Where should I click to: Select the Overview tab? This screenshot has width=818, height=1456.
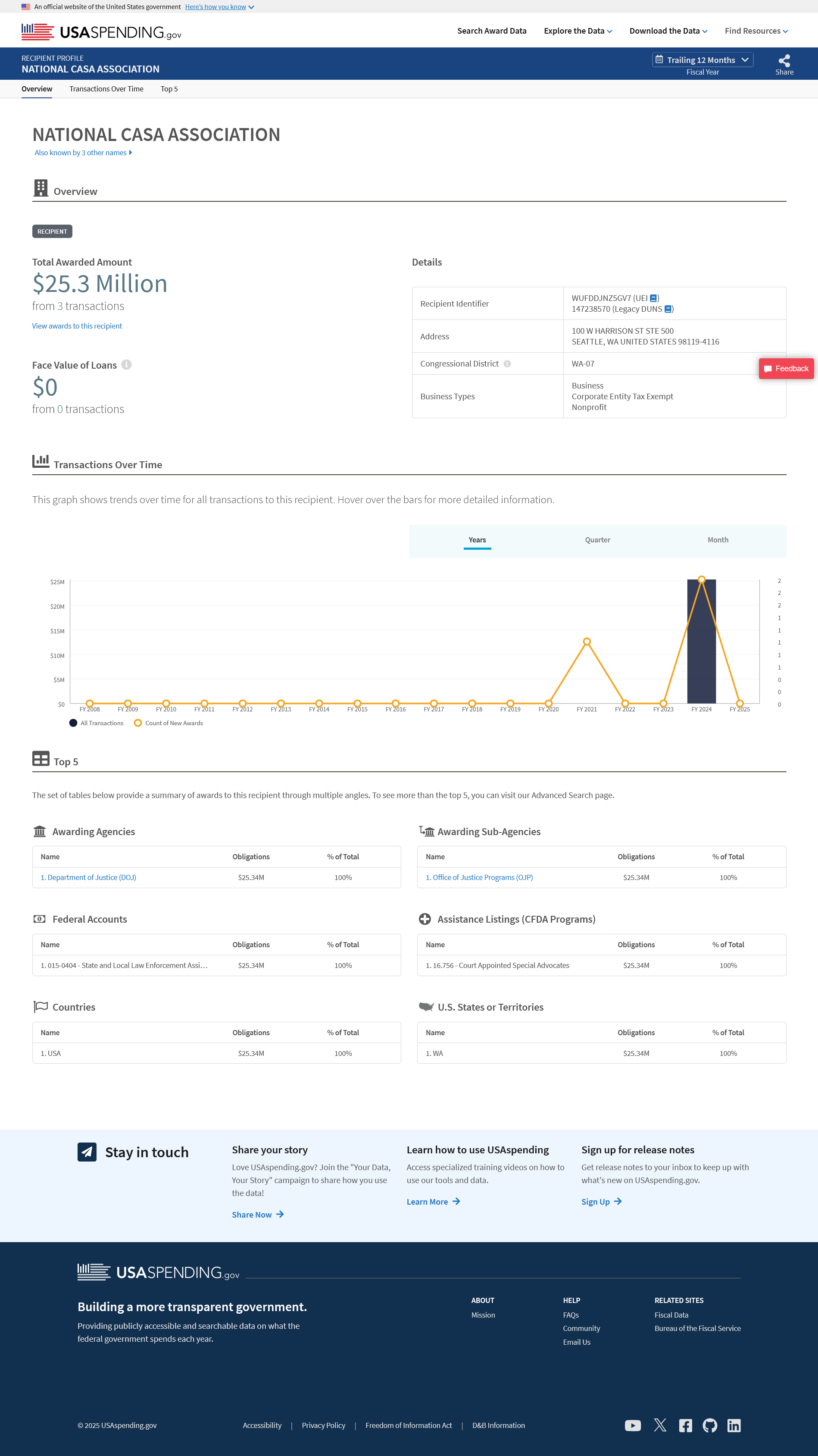37,89
